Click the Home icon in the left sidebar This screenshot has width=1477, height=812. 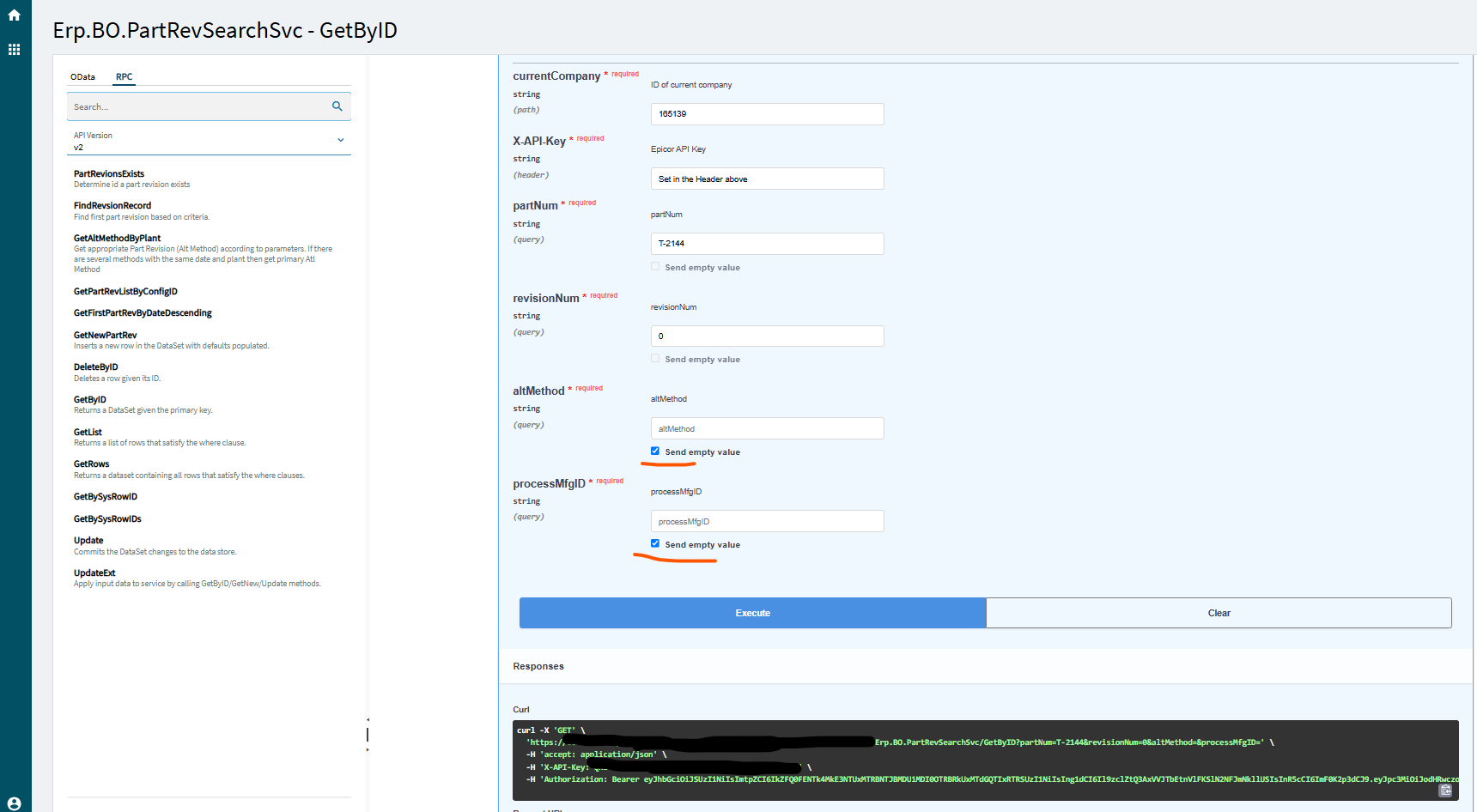pos(14,15)
